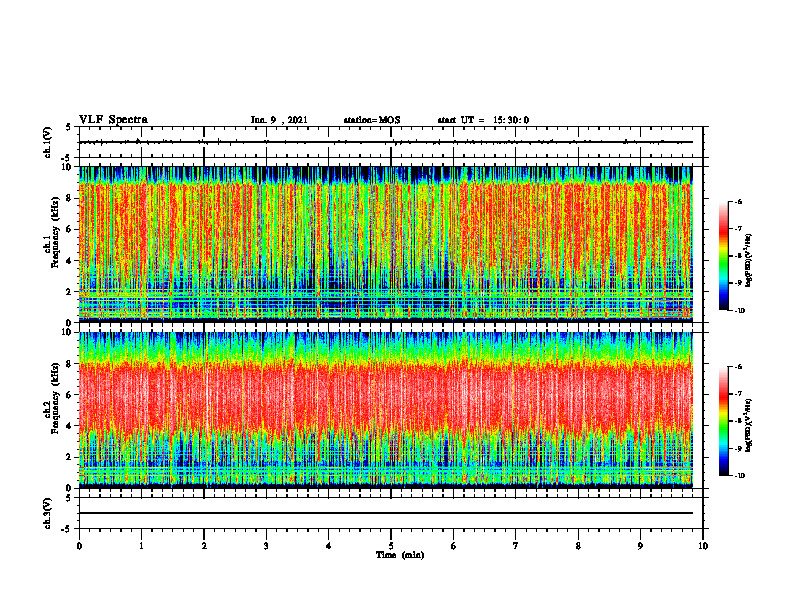Click the time axis tick label "3"

[x=266, y=546]
